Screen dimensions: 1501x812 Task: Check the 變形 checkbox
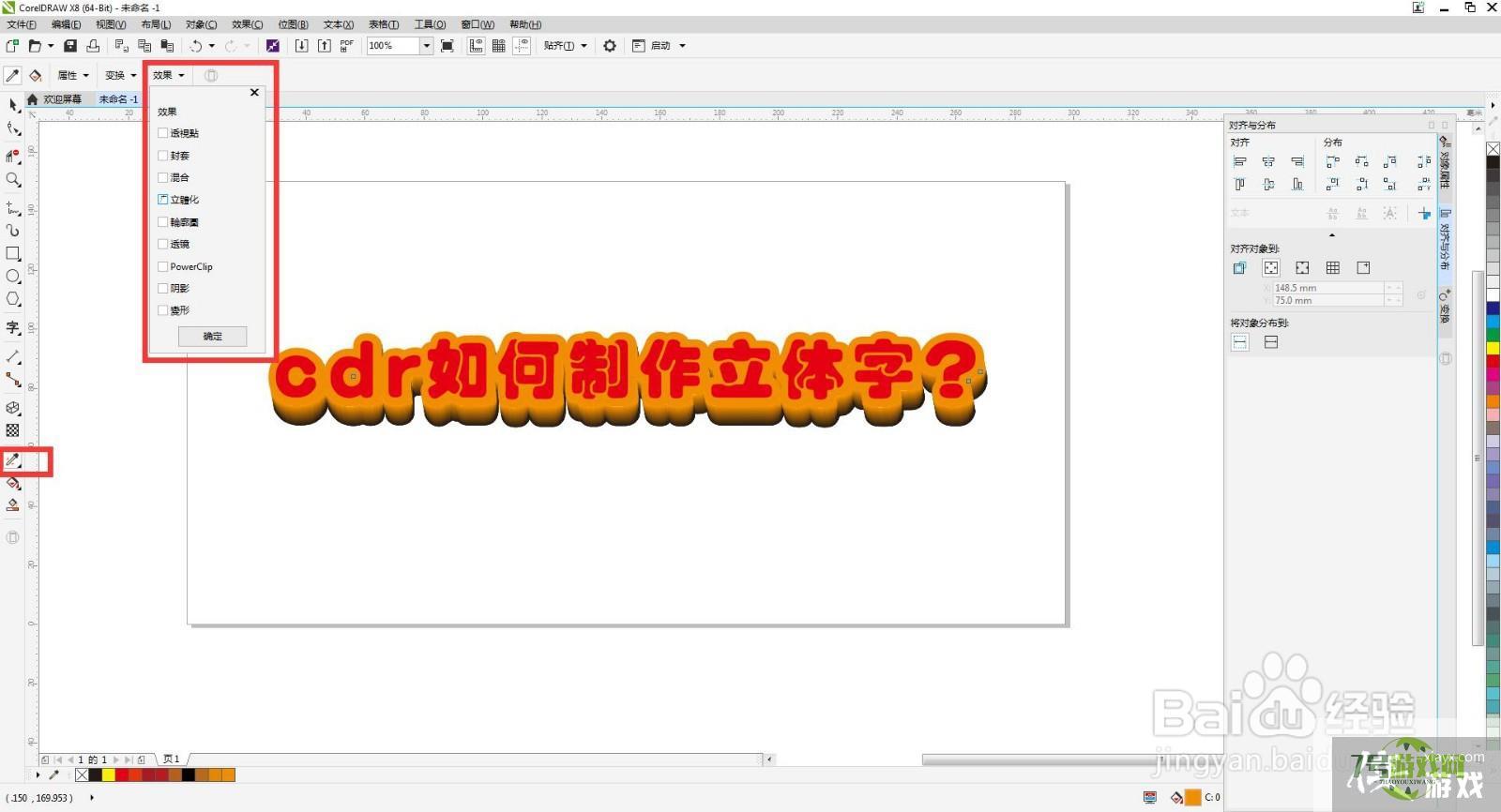click(x=163, y=310)
